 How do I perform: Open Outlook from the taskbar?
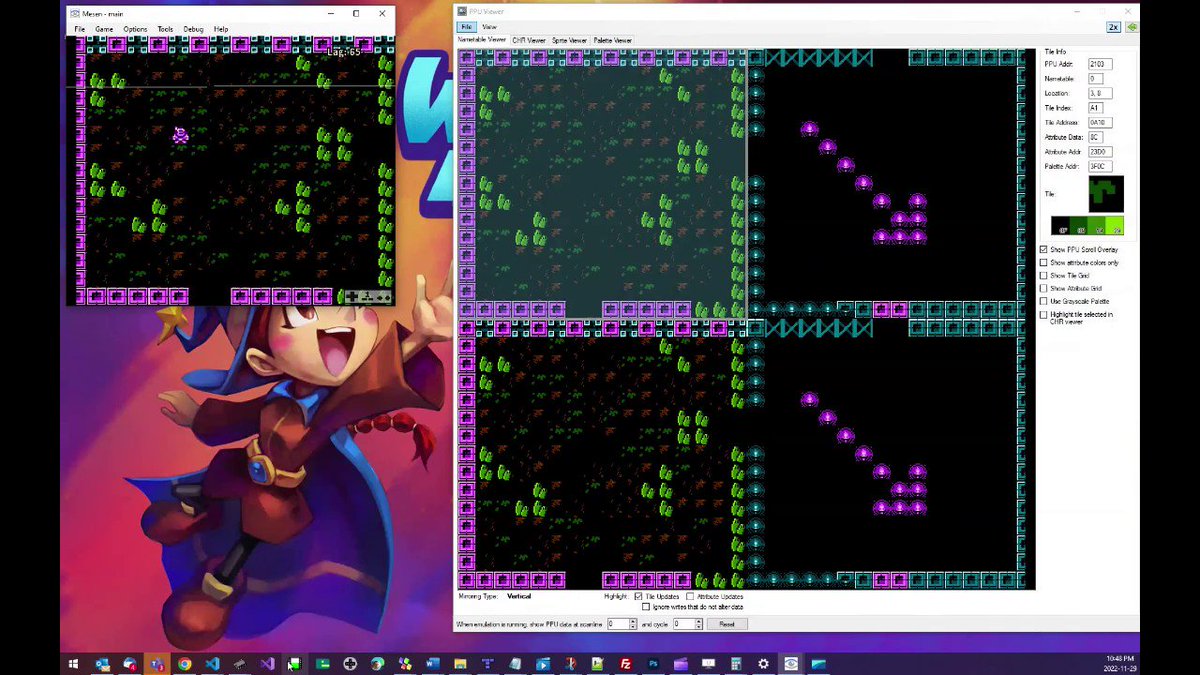coord(102,663)
